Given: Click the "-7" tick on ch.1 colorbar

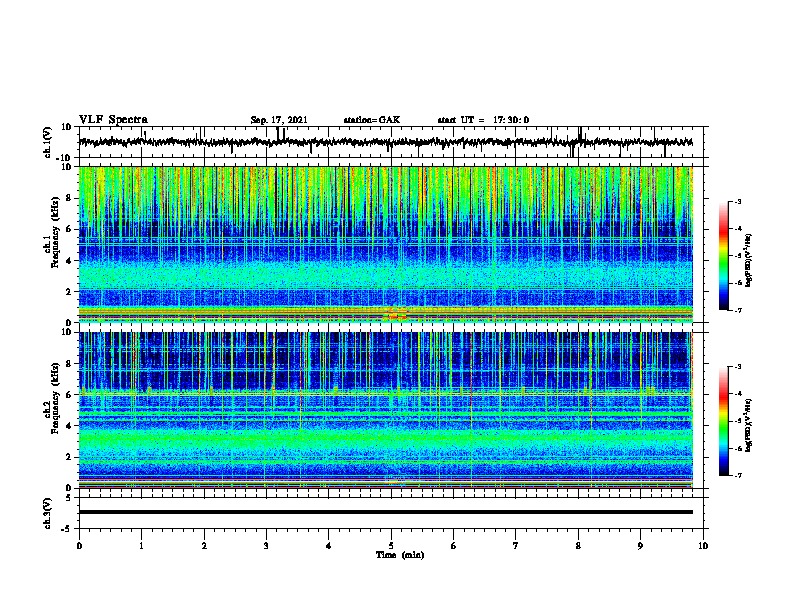Looking at the screenshot, I should 737,310.
